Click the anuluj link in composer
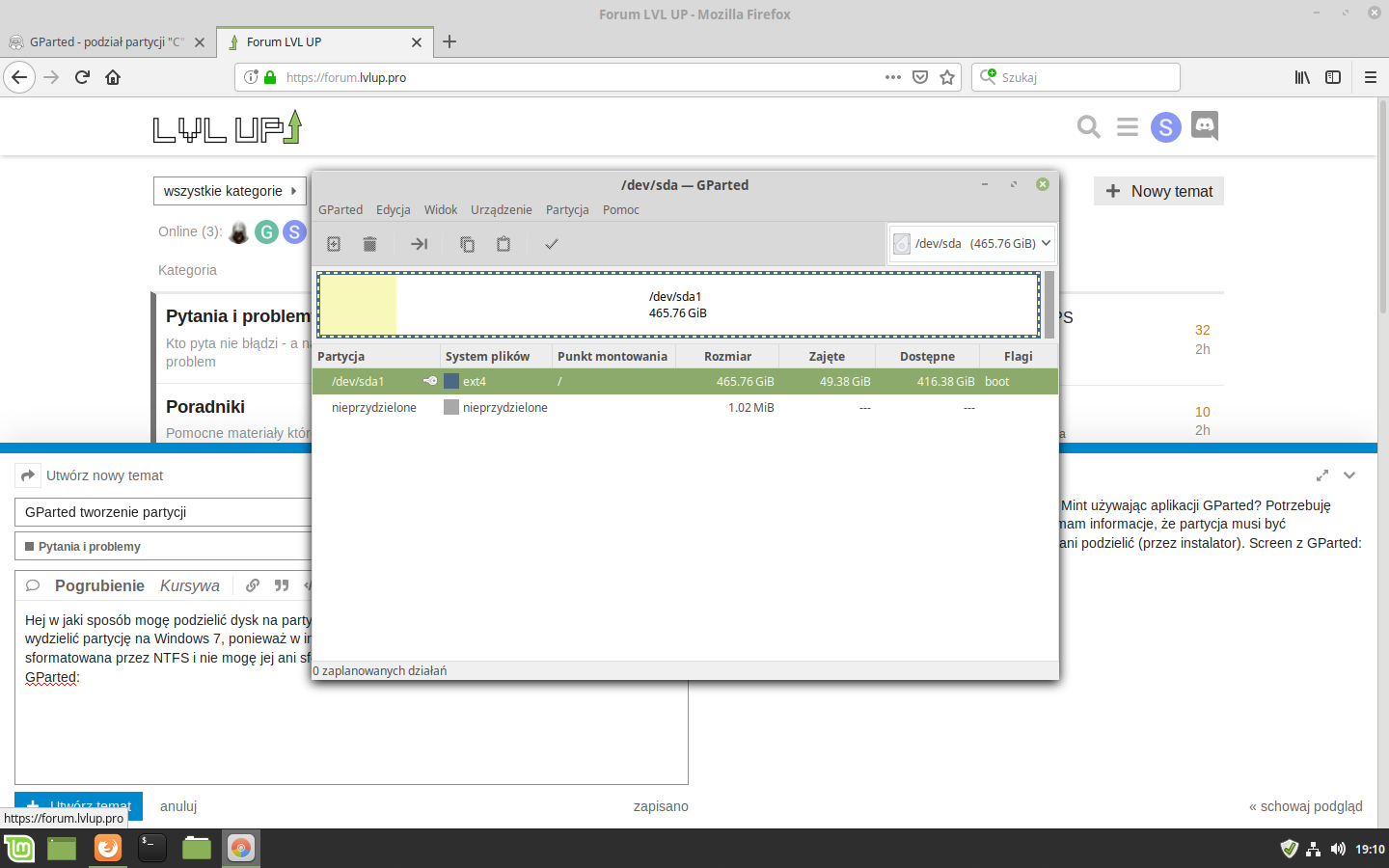This screenshot has height=868, width=1389. point(178,806)
